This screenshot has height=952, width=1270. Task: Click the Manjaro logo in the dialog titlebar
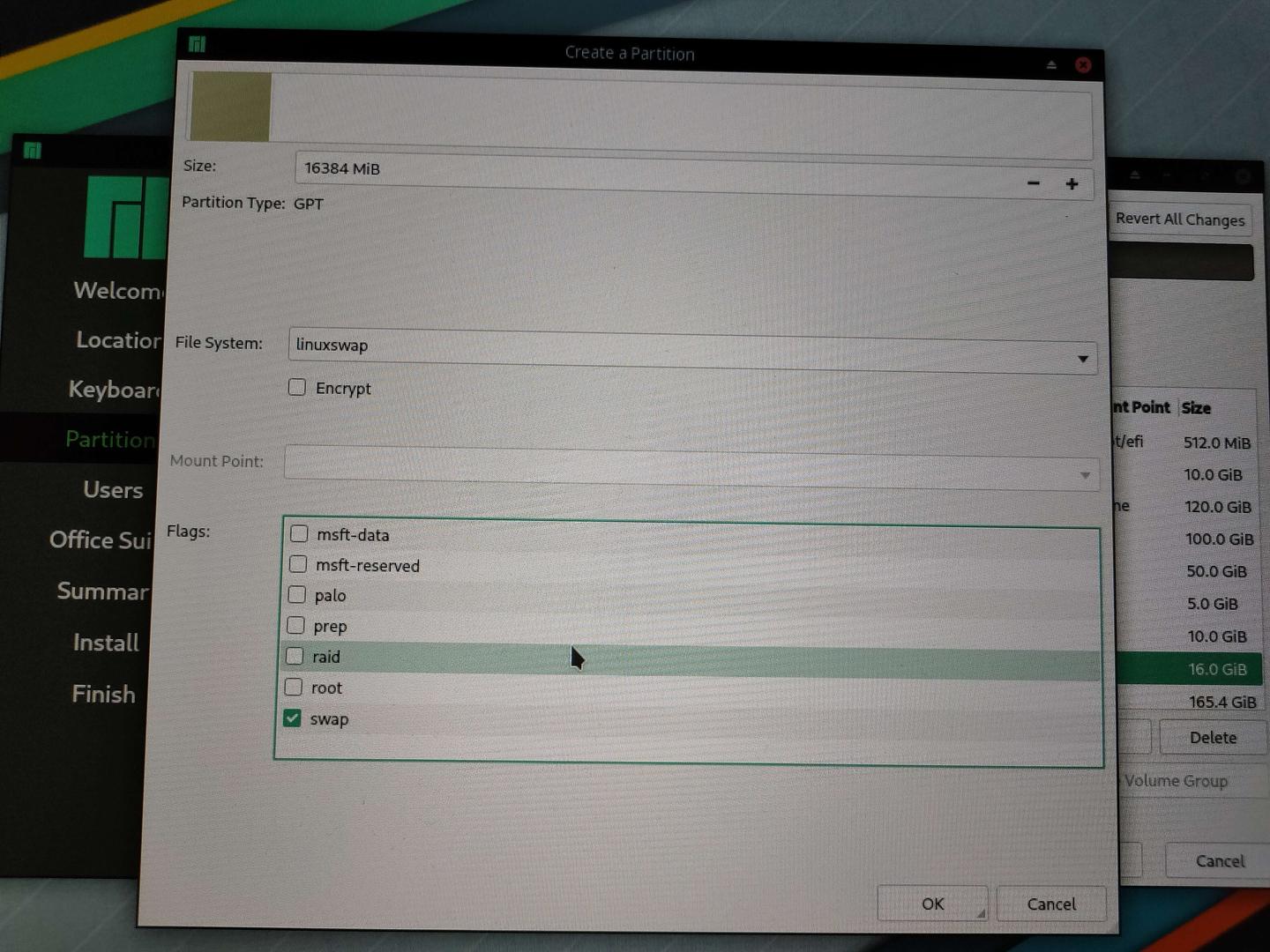pyautogui.click(x=197, y=43)
